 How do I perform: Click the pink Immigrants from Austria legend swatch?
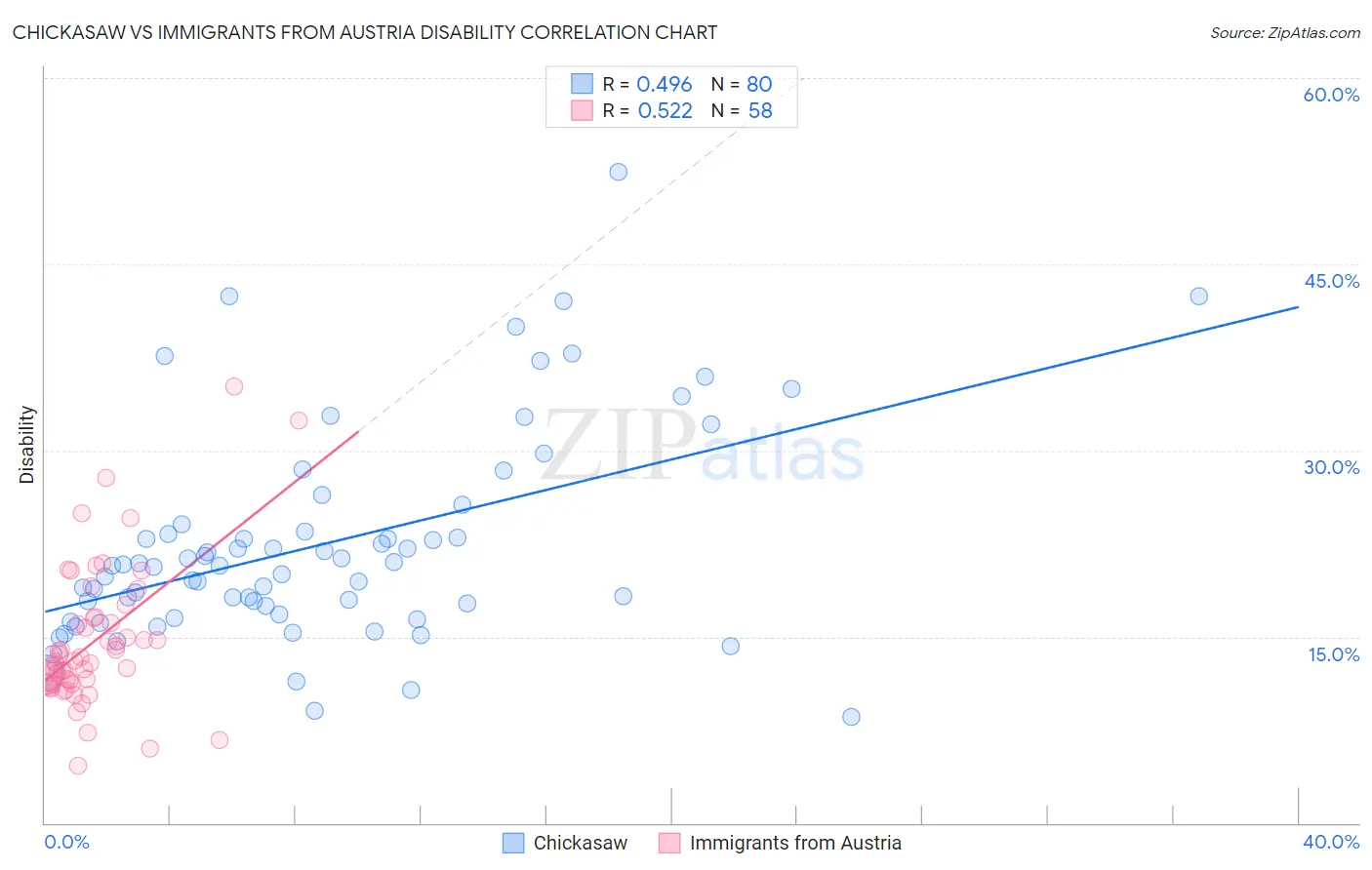click(x=669, y=843)
